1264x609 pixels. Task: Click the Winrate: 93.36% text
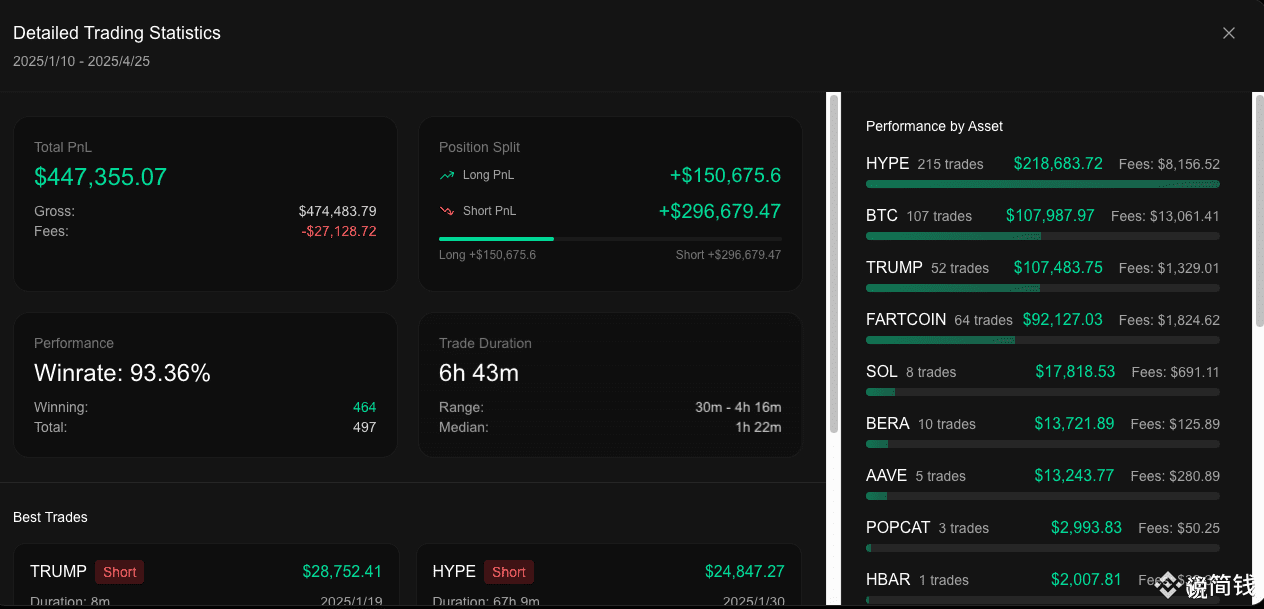(x=122, y=373)
